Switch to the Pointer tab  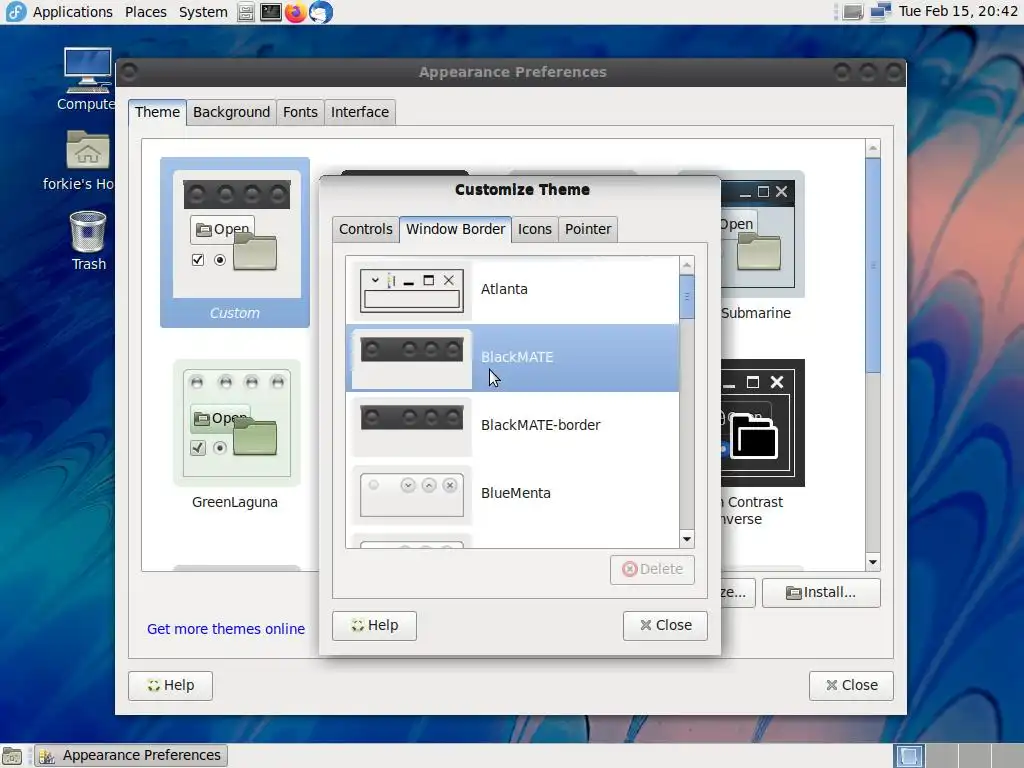point(588,229)
